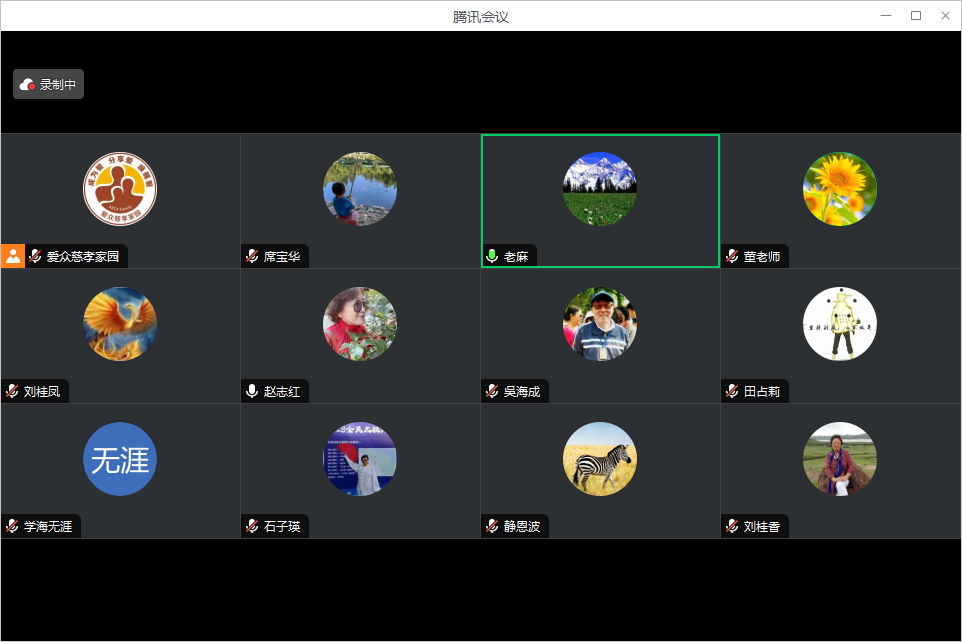The image size is (962, 642).
Task: Maximize the 腾讯会议 window
Action: [915, 16]
